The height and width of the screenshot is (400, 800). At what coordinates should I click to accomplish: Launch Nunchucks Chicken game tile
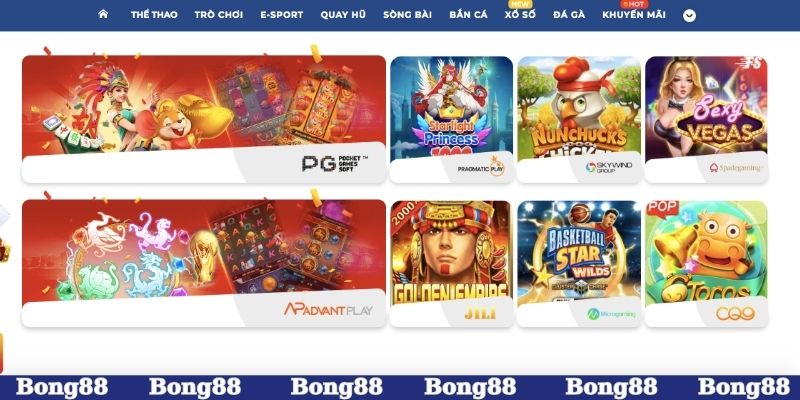(x=579, y=119)
